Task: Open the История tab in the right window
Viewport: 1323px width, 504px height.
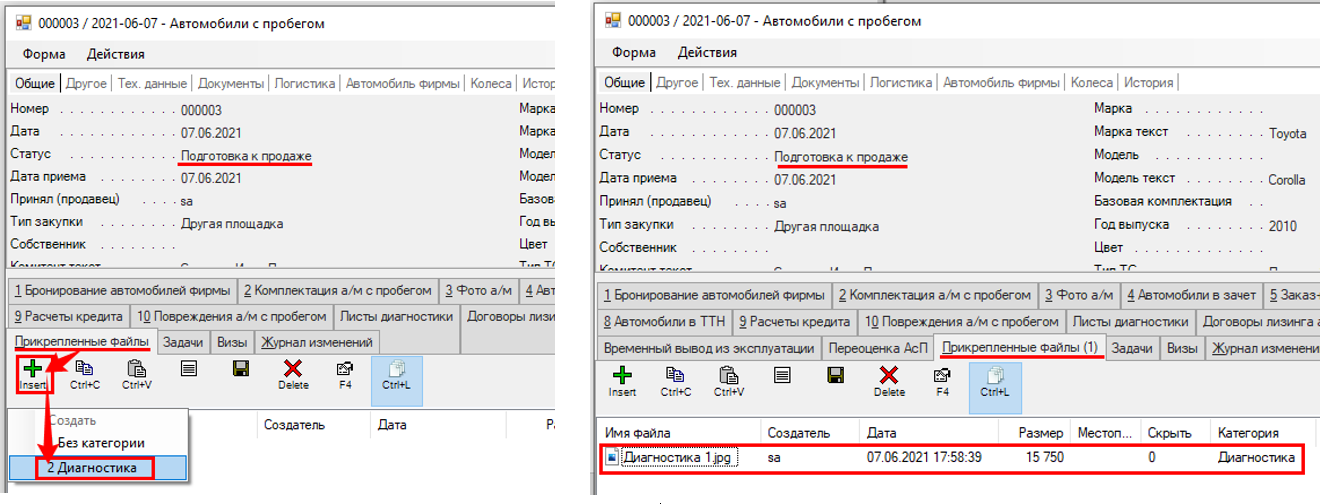Action: pyautogui.click(x=1148, y=82)
